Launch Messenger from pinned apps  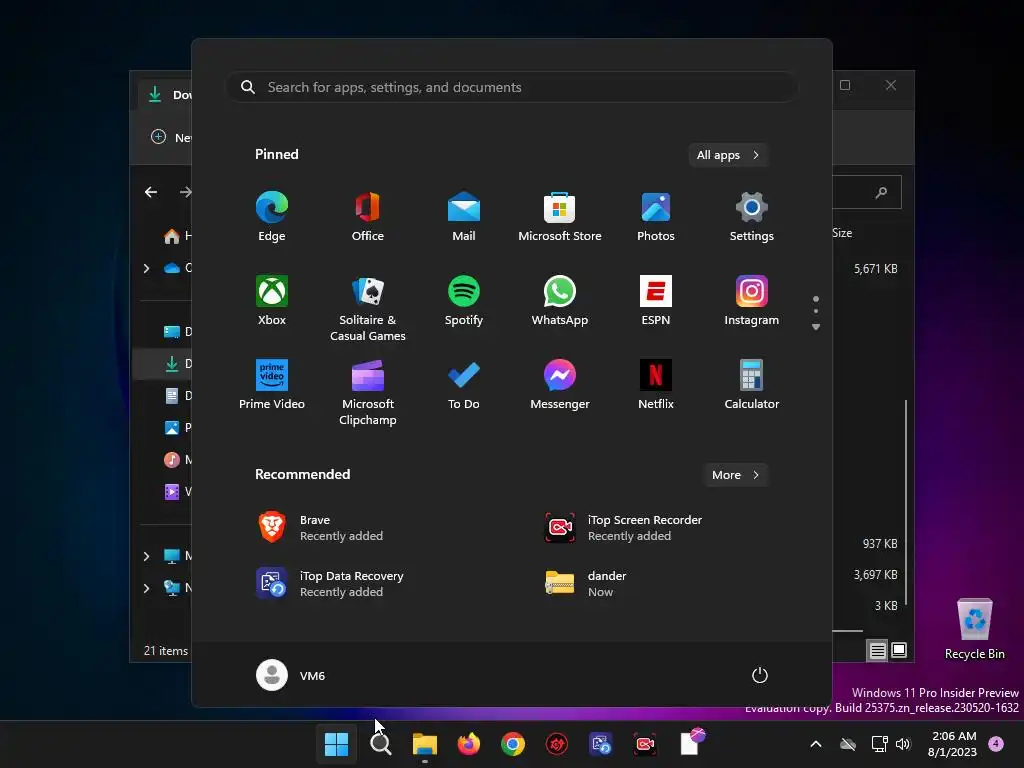point(560,385)
